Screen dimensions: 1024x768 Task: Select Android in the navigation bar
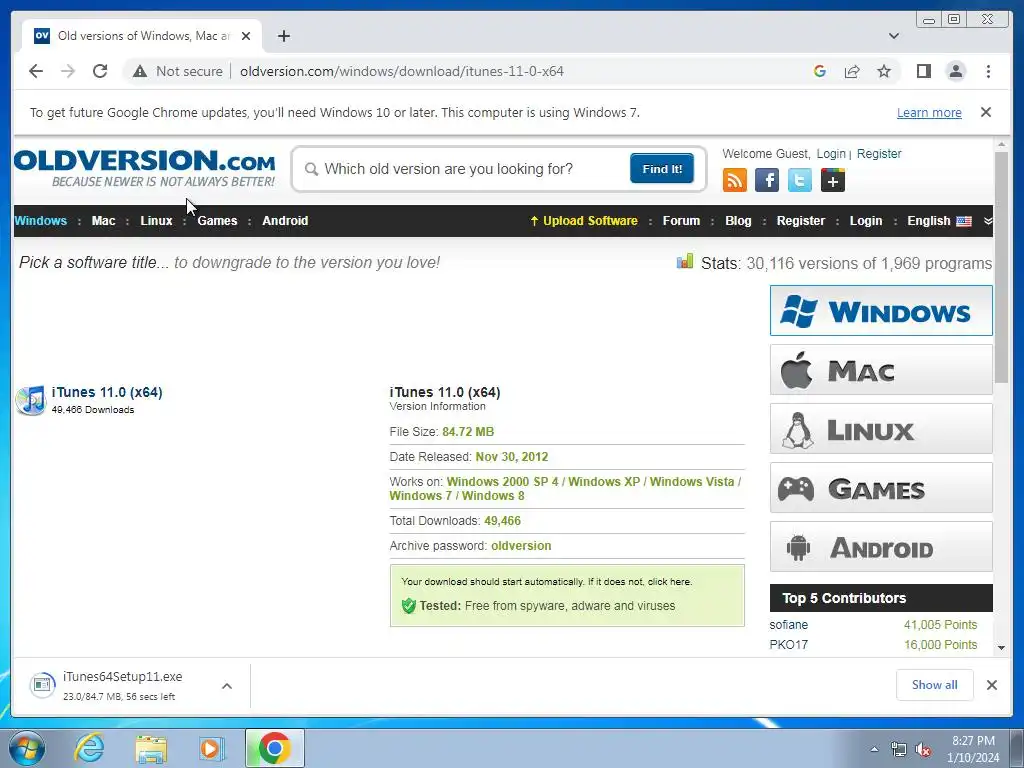pyautogui.click(x=285, y=221)
